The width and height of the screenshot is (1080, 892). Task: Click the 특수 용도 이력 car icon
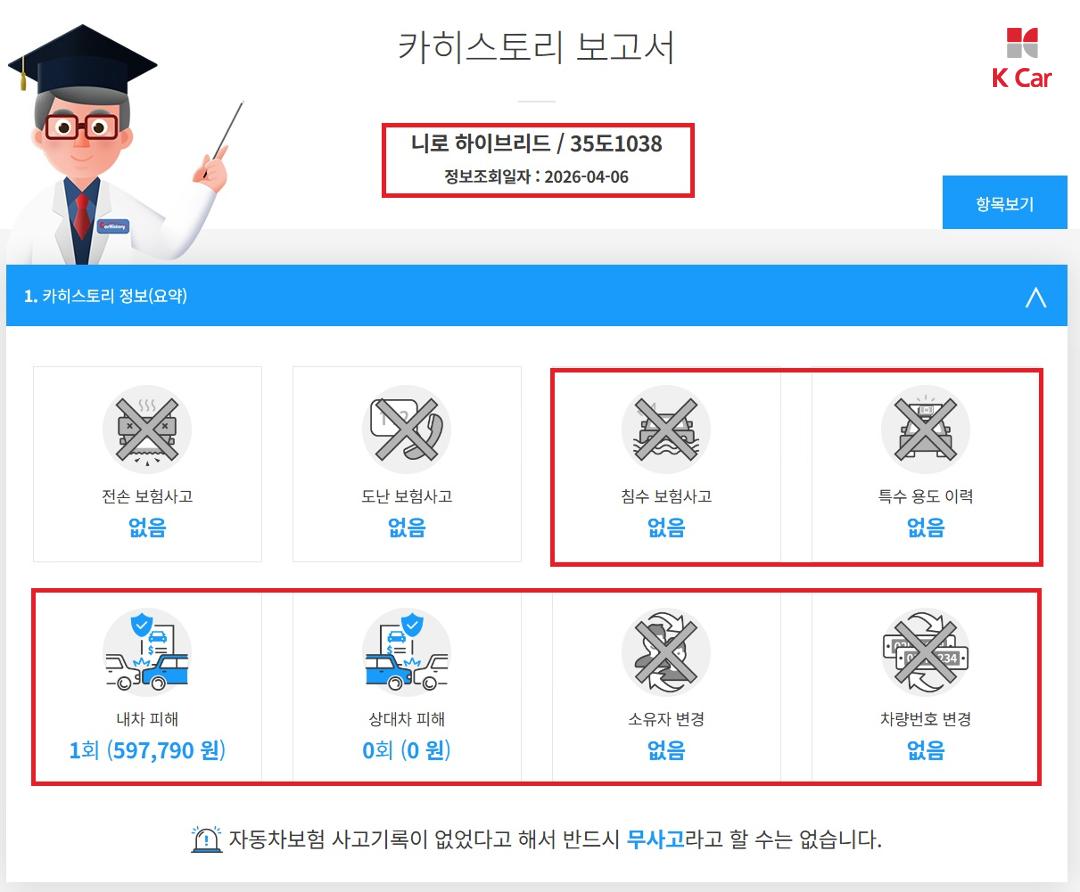pos(925,429)
